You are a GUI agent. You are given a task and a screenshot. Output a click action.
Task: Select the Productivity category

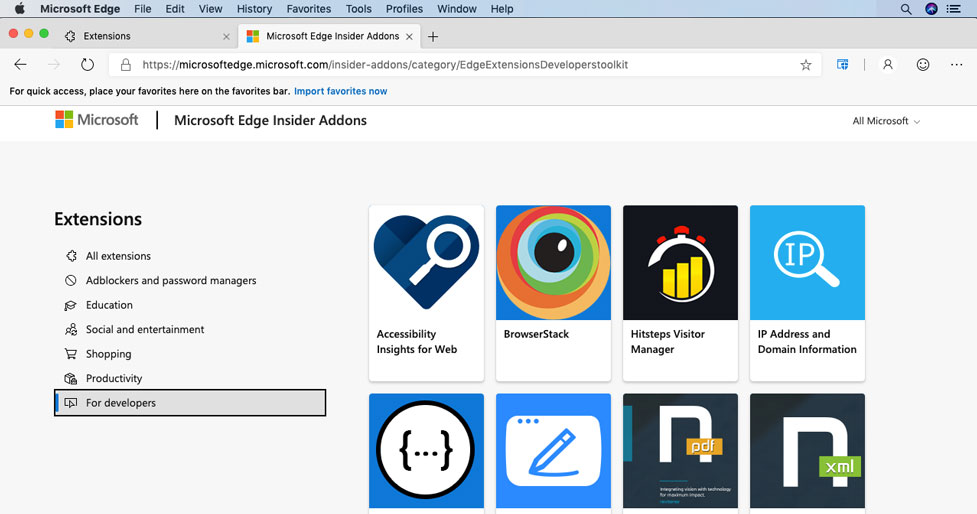point(114,378)
